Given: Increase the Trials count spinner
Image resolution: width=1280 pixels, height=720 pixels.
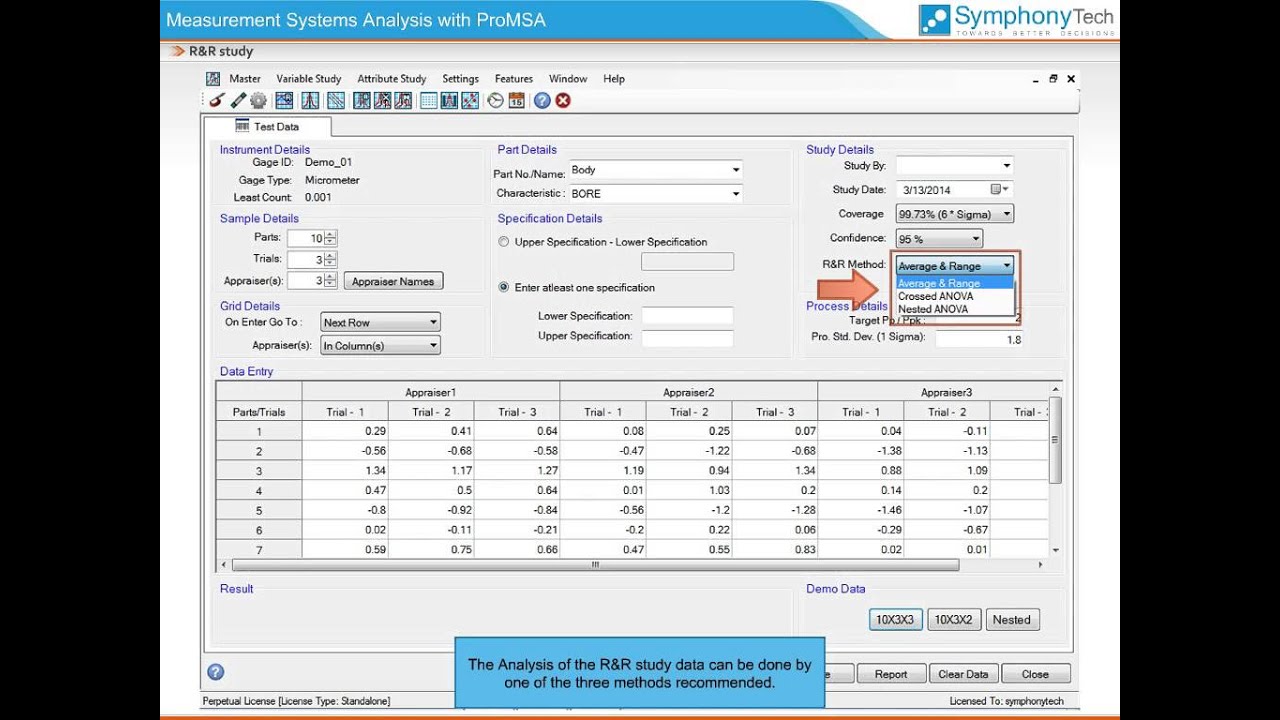Looking at the screenshot, I should pyautogui.click(x=331, y=256).
